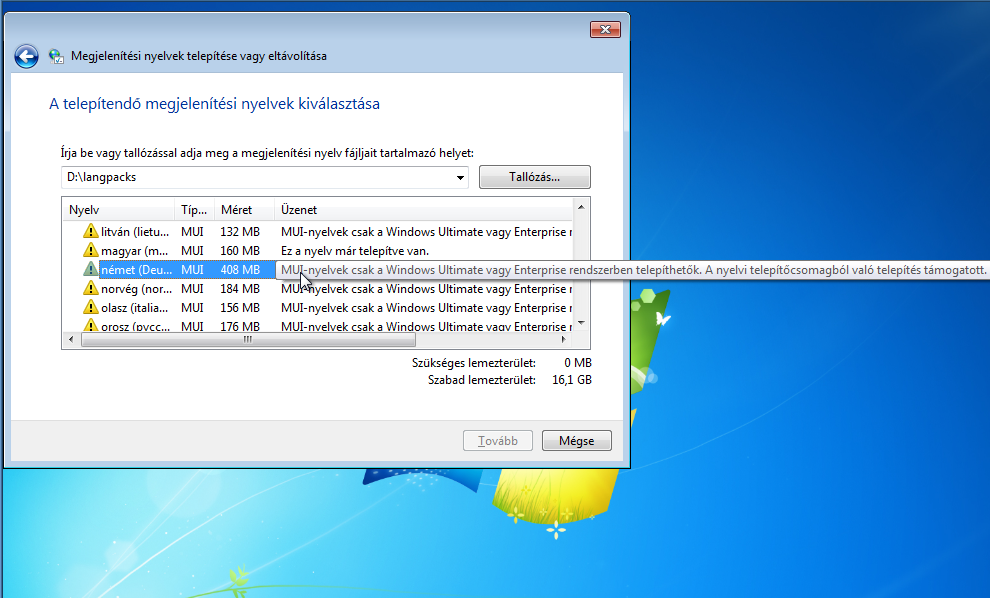Cancel the wizard with Mégse
990x598 pixels.
click(576, 441)
